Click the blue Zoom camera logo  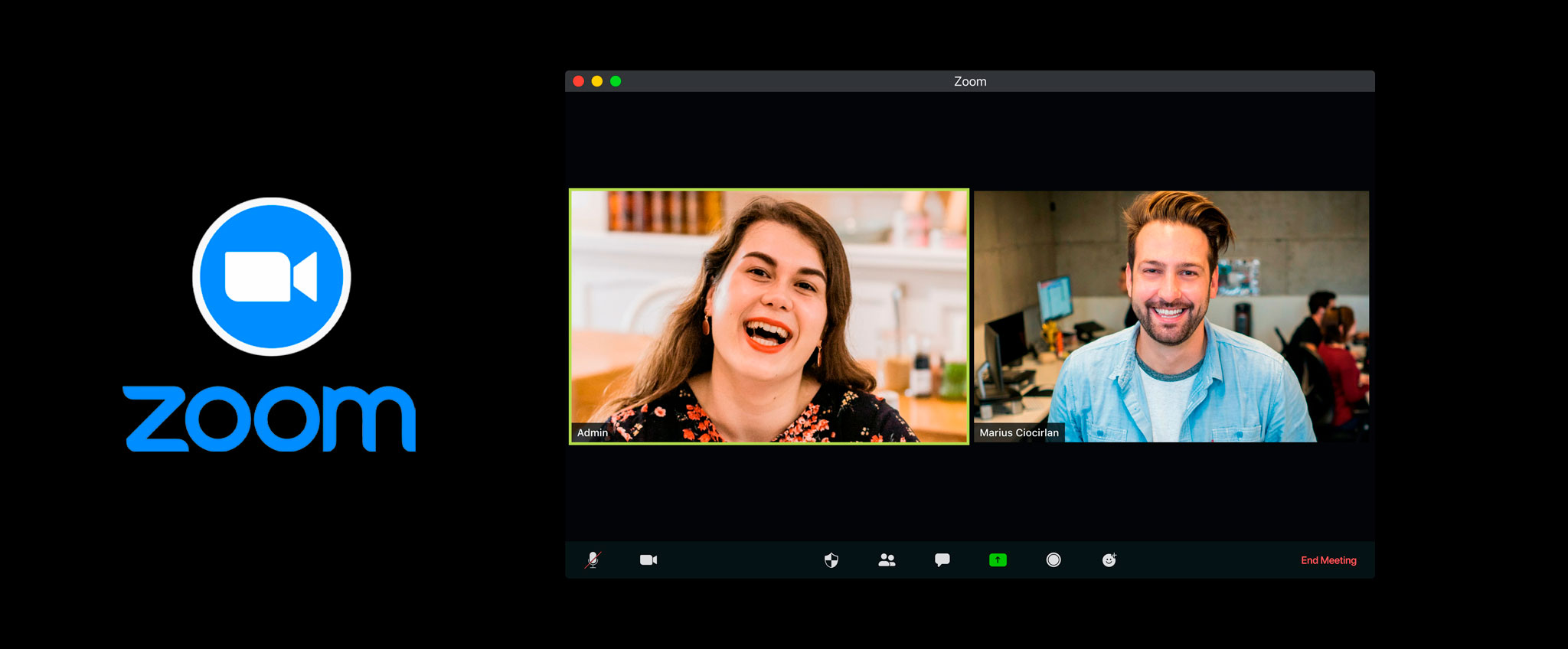[x=272, y=276]
